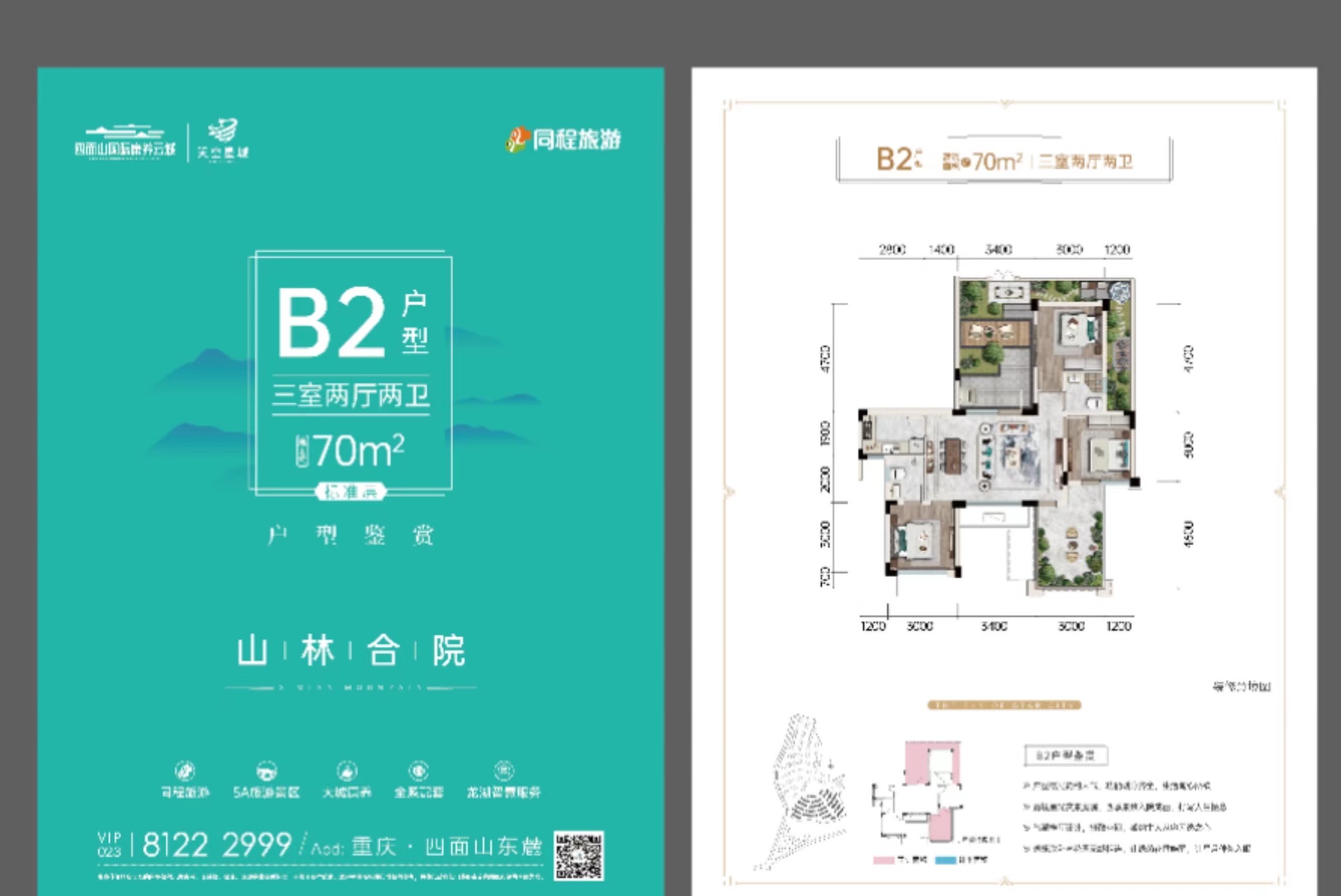The height and width of the screenshot is (896, 1341).
Task: Select the 林 character of the slogan
Action: (x=317, y=650)
